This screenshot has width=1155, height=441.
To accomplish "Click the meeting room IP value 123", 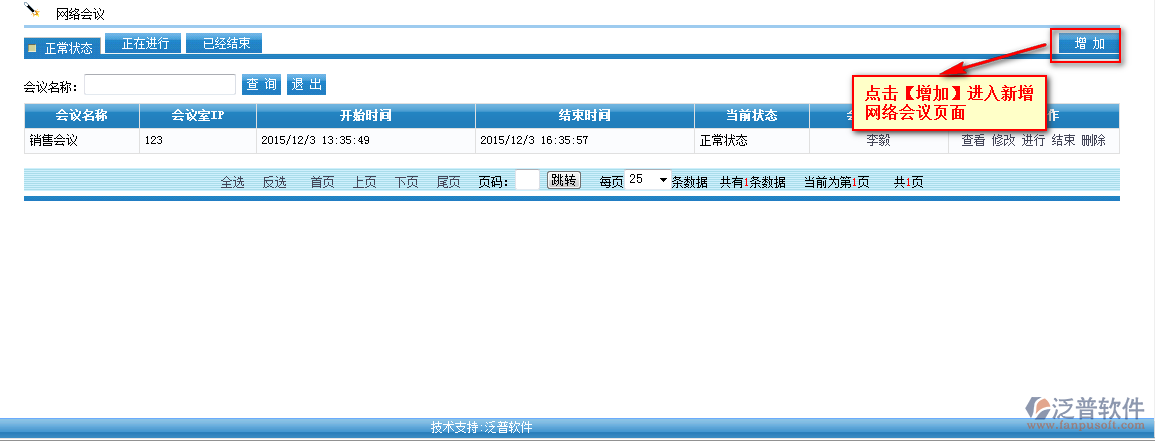I will (153, 141).
